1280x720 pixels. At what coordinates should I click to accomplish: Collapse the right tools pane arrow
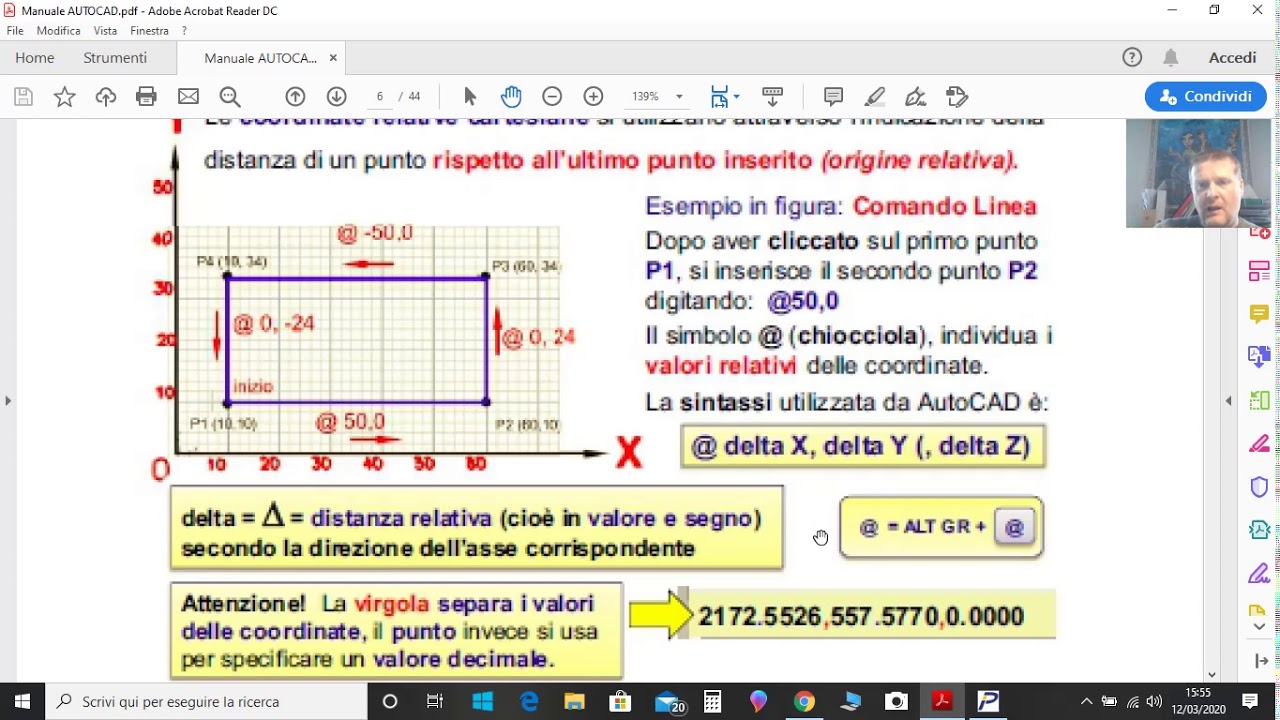pos(1228,401)
